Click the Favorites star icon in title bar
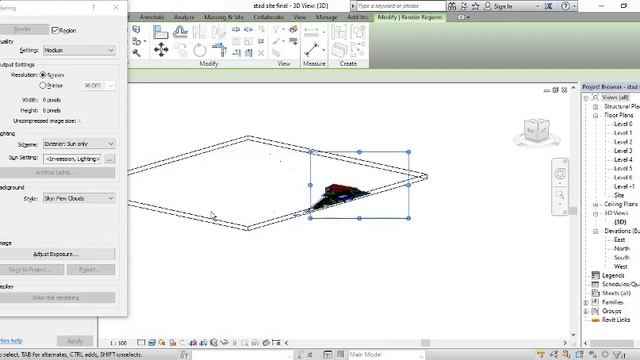Viewport: 640px width, 360px height. pyautogui.click(x=476, y=6)
